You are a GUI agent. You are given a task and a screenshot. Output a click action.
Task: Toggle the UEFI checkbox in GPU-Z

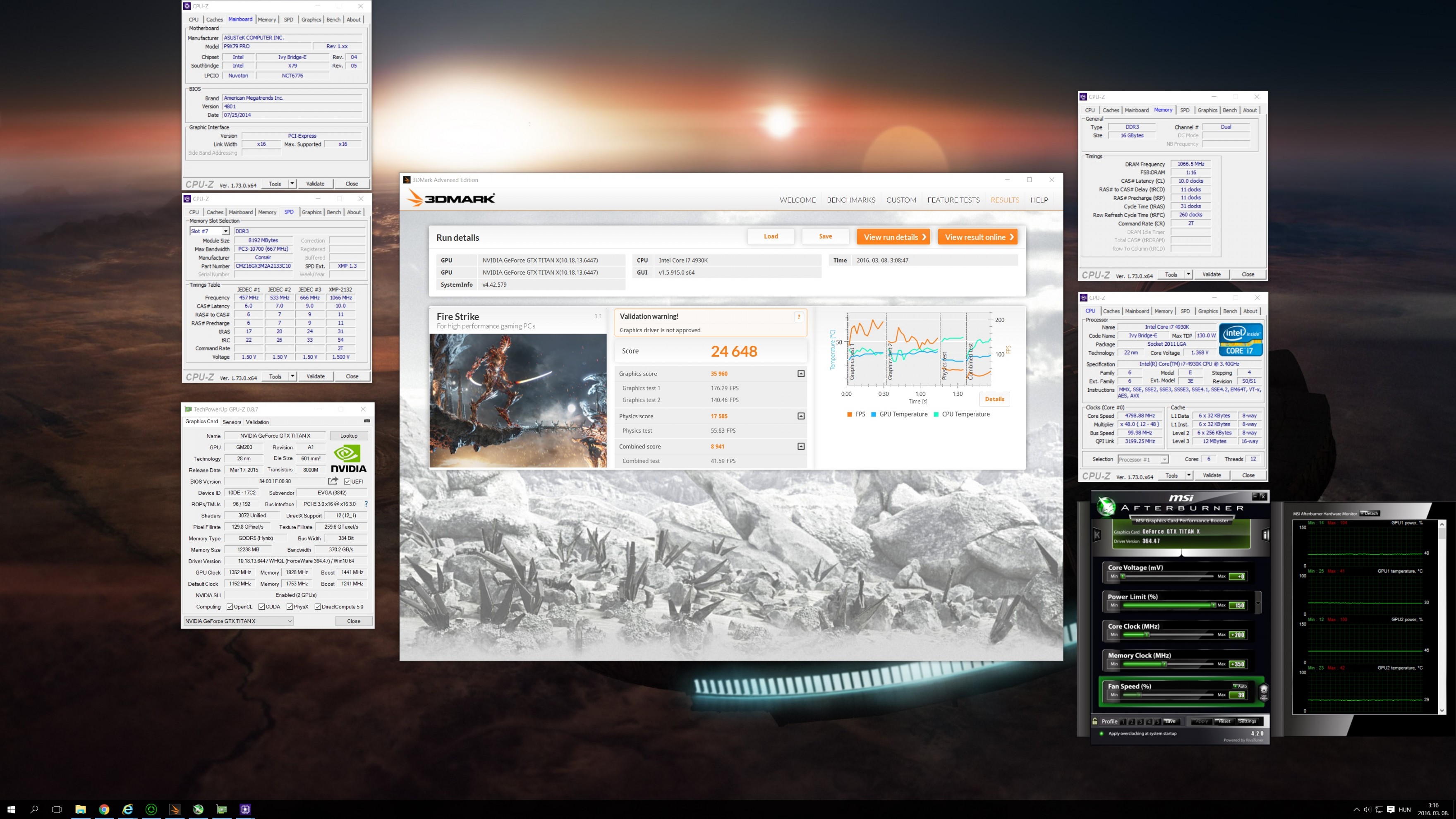tap(347, 481)
